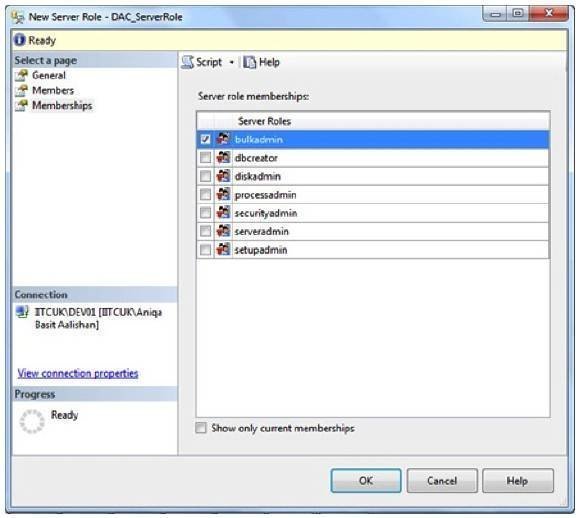The height and width of the screenshot is (518, 580).
Task: Open View connection properties link
Action: click(x=78, y=373)
